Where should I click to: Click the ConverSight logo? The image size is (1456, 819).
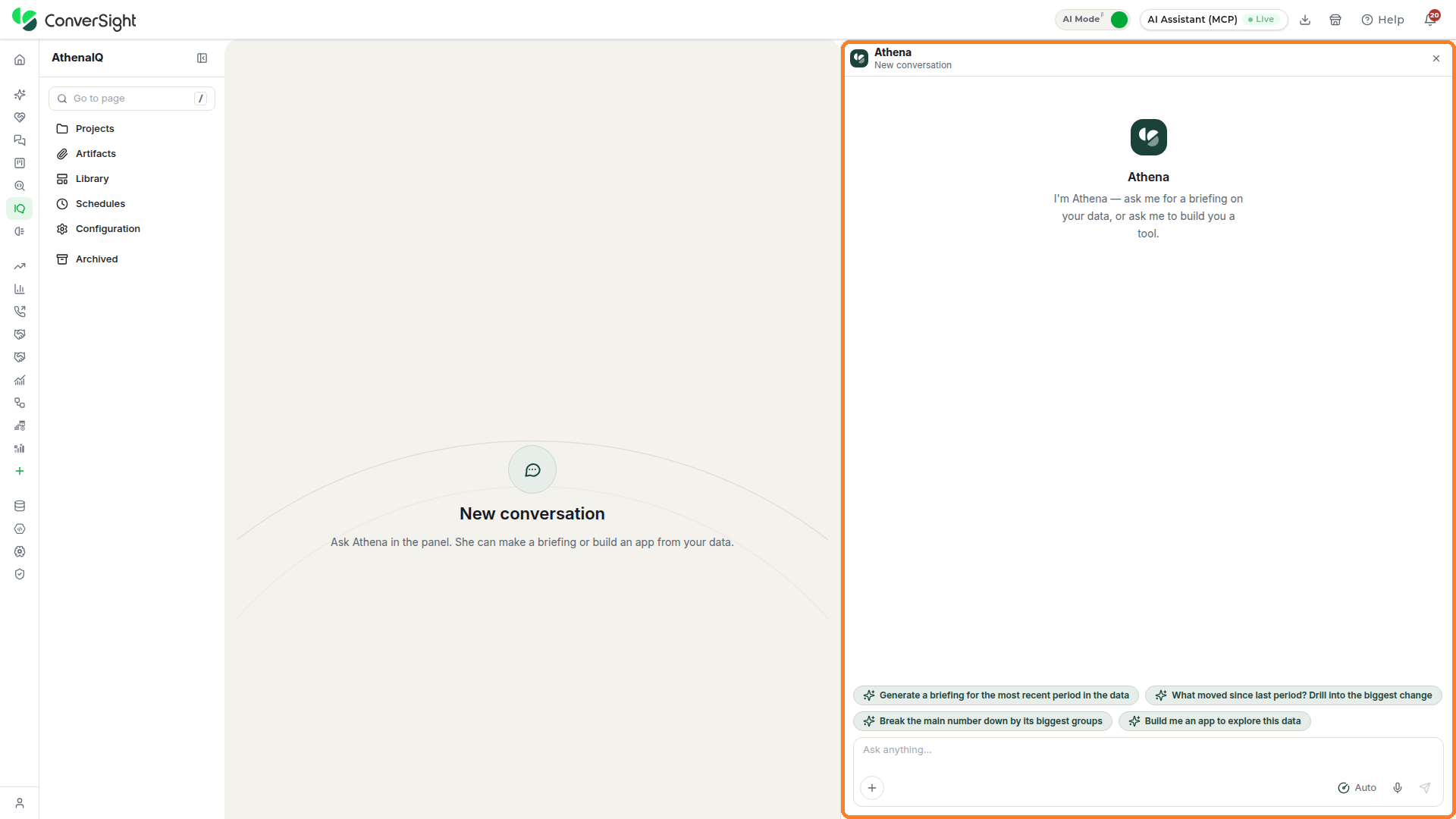pos(74,20)
